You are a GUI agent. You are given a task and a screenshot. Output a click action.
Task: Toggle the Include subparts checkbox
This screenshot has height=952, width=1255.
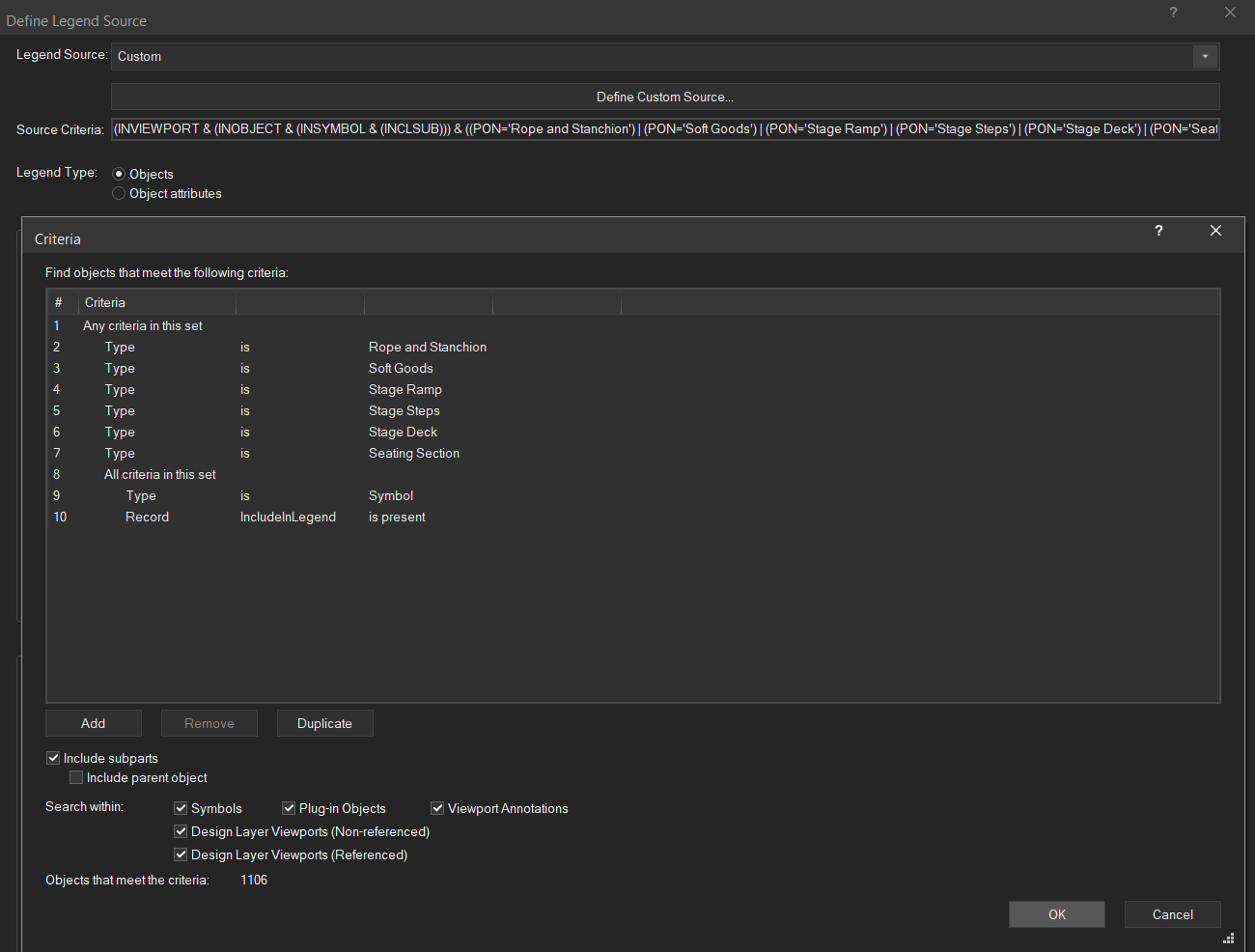click(54, 759)
